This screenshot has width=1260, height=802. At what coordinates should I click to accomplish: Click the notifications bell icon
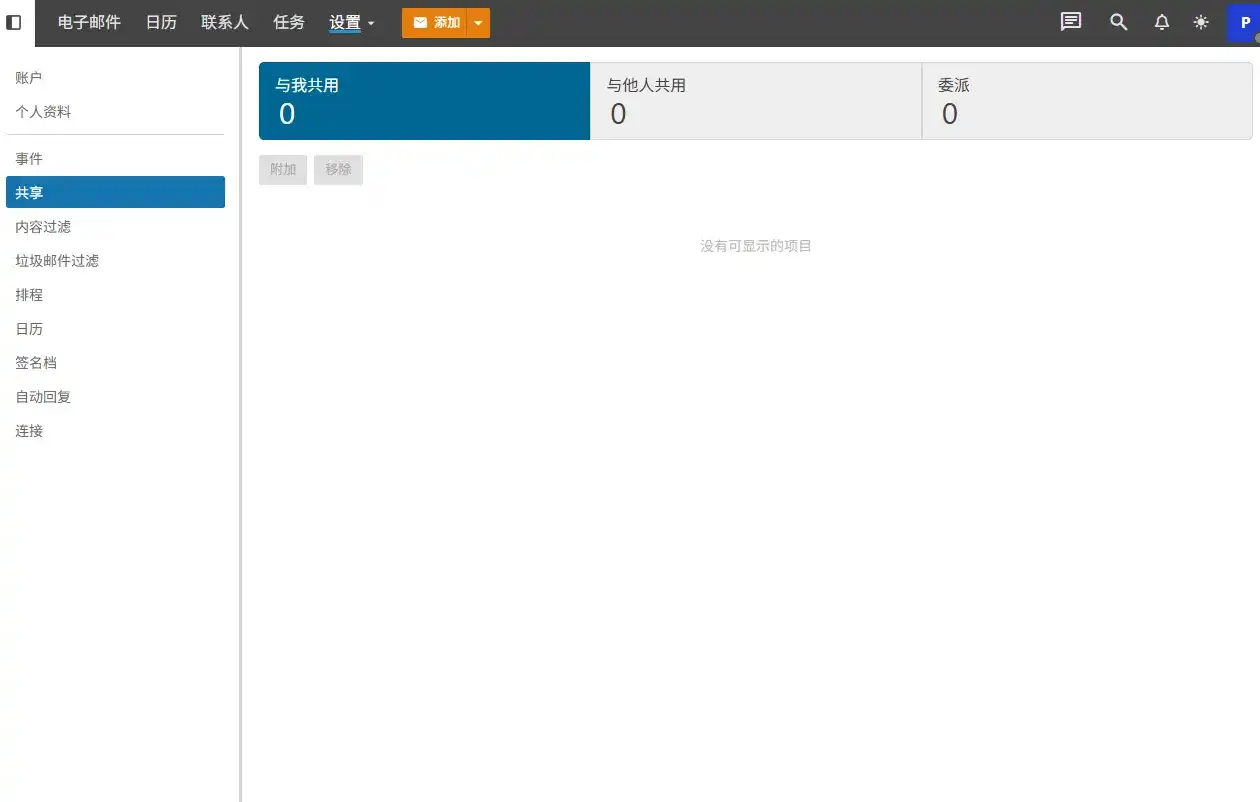[x=1160, y=22]
